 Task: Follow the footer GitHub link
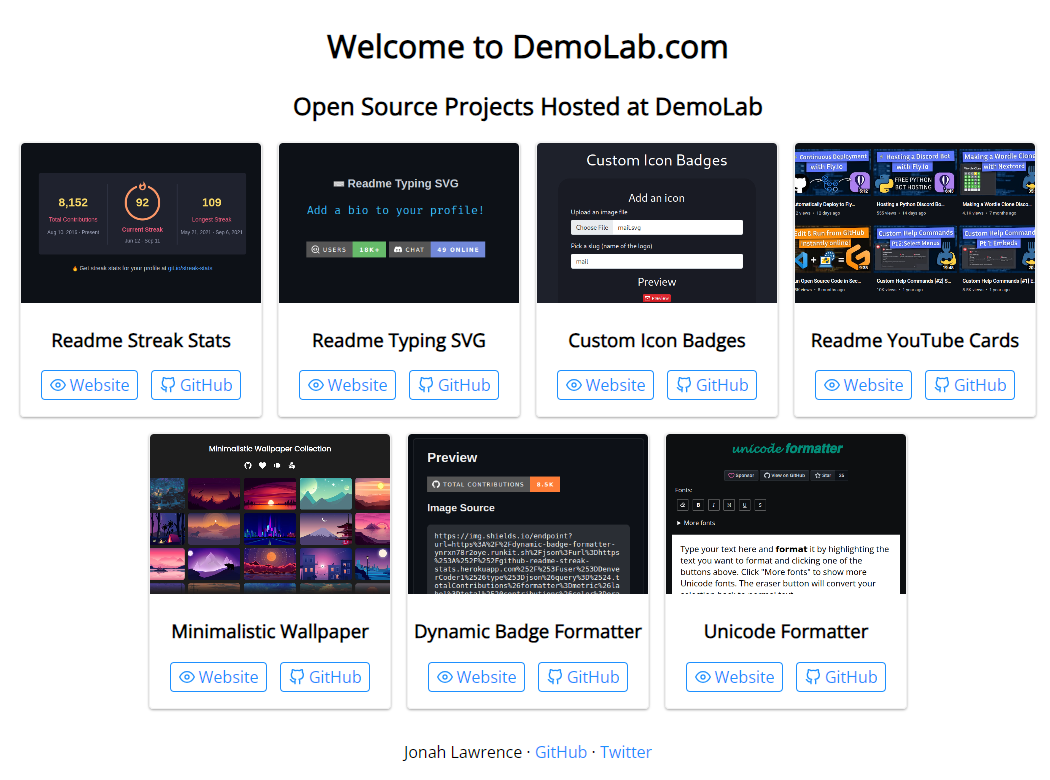coord(560,752)
